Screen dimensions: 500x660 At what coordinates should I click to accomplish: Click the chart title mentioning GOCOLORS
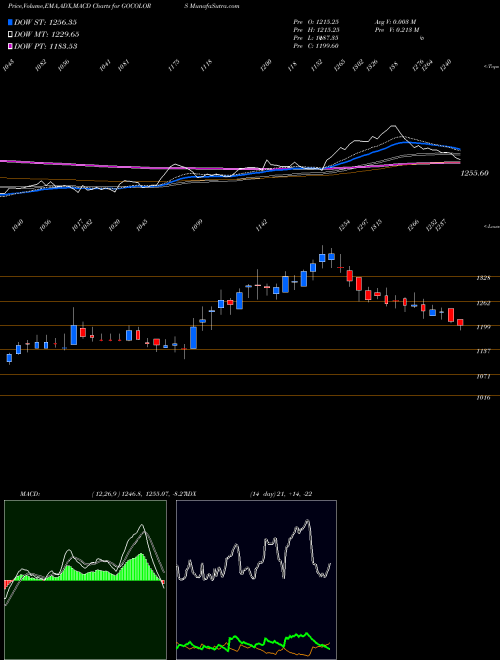pyautogui.click(x=123, y=6)
